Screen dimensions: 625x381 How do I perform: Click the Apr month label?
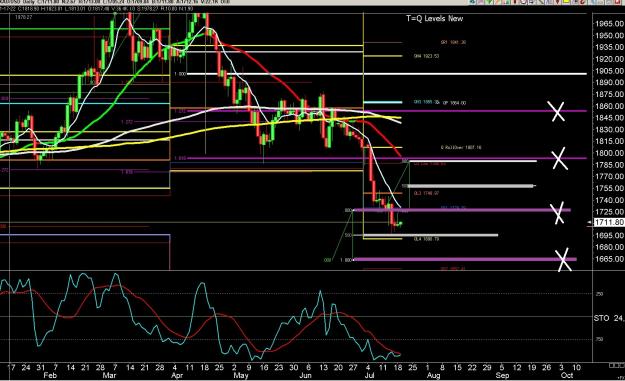click(177, 375)
